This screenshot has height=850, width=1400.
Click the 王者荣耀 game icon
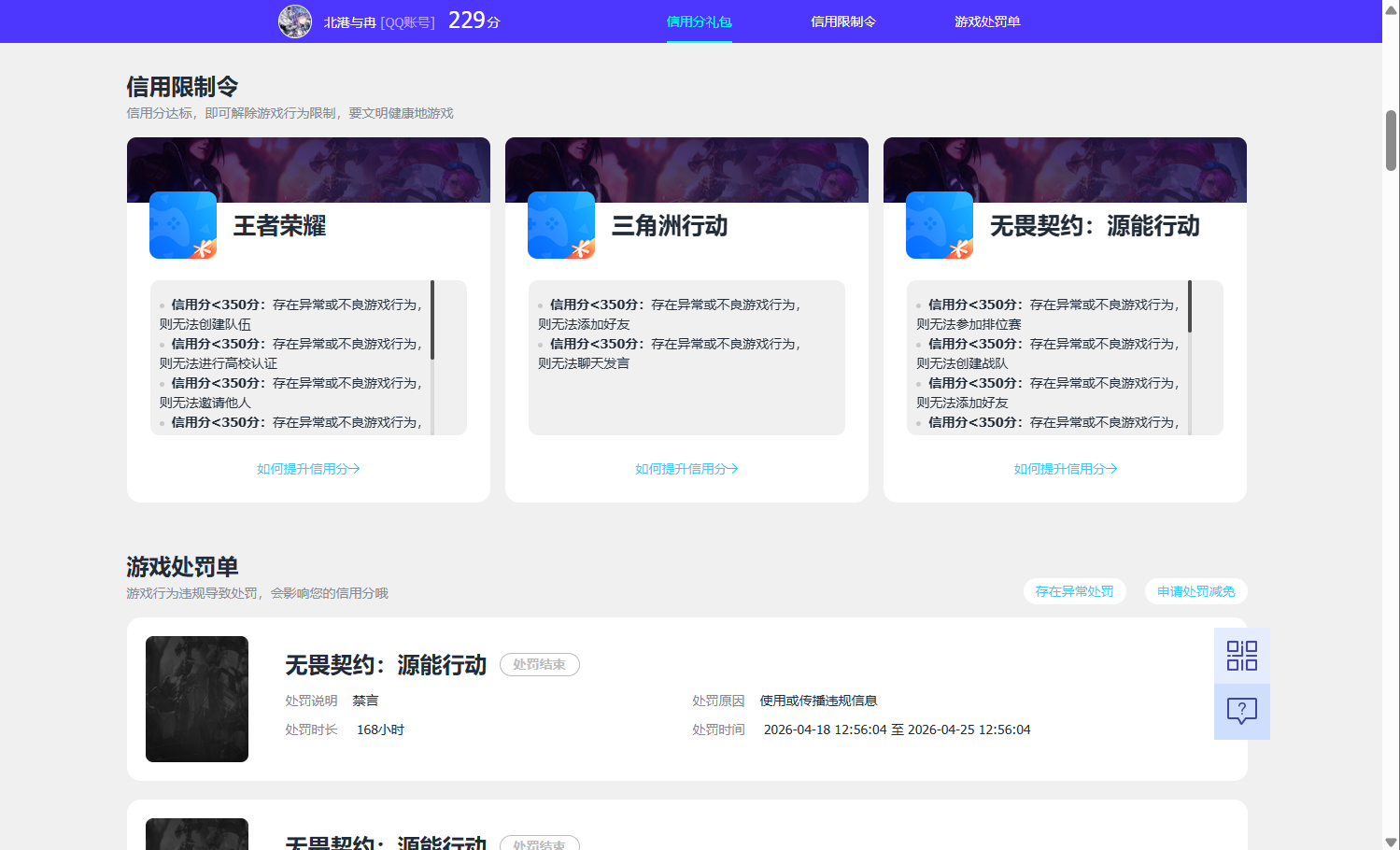point(183,225)
